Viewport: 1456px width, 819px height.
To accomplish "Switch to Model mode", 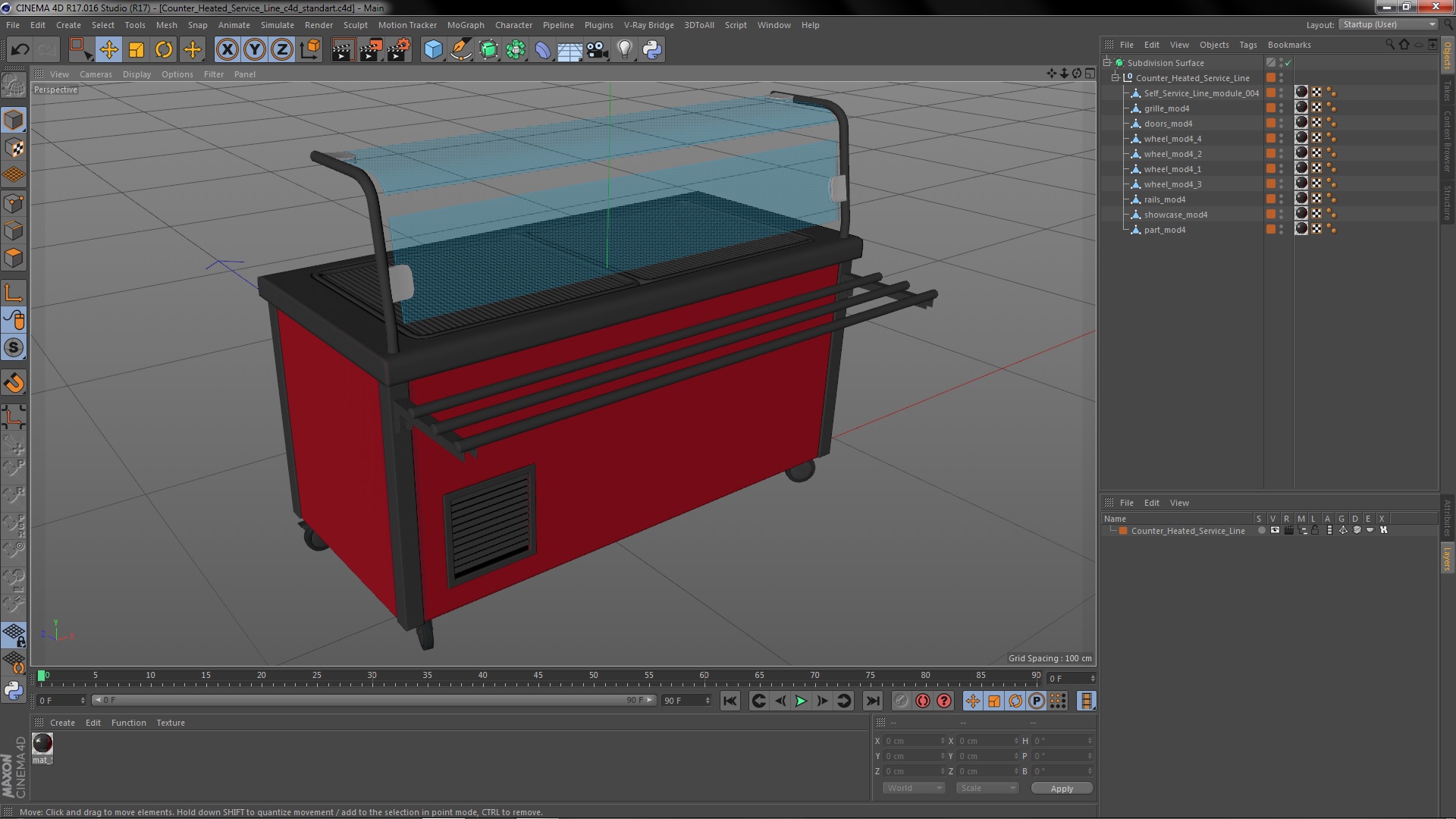I will [14, 121].
